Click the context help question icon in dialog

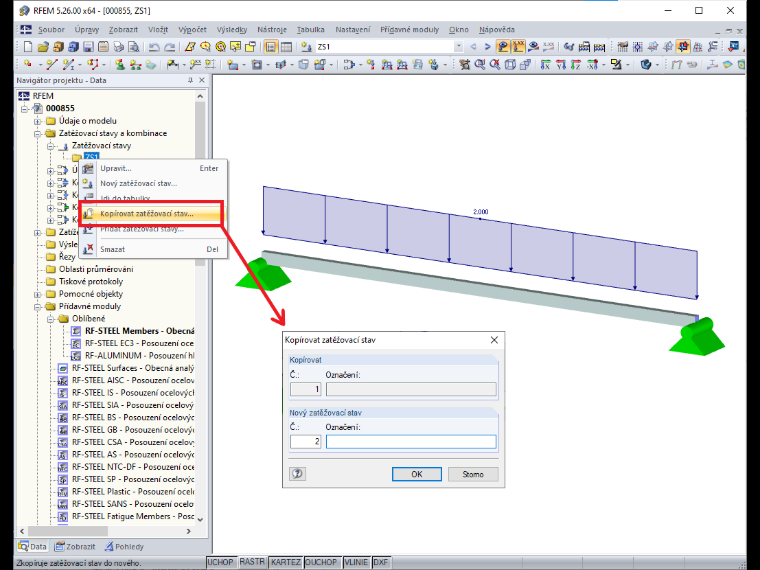(298, 474)
